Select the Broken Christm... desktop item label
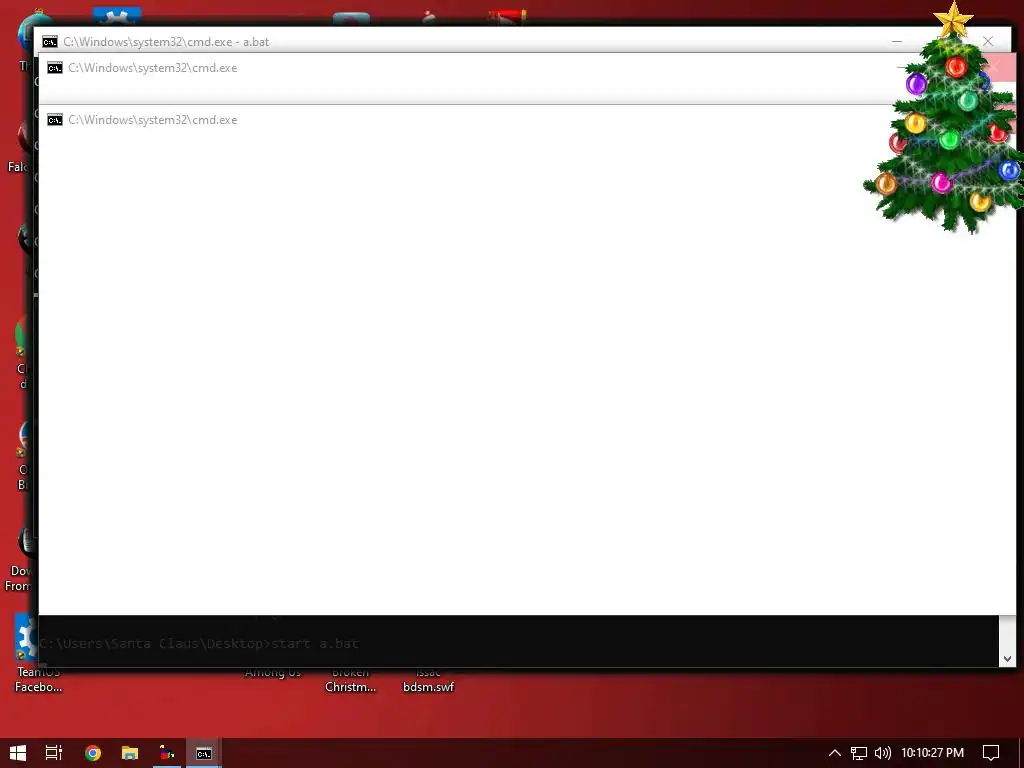 [351, 680]
